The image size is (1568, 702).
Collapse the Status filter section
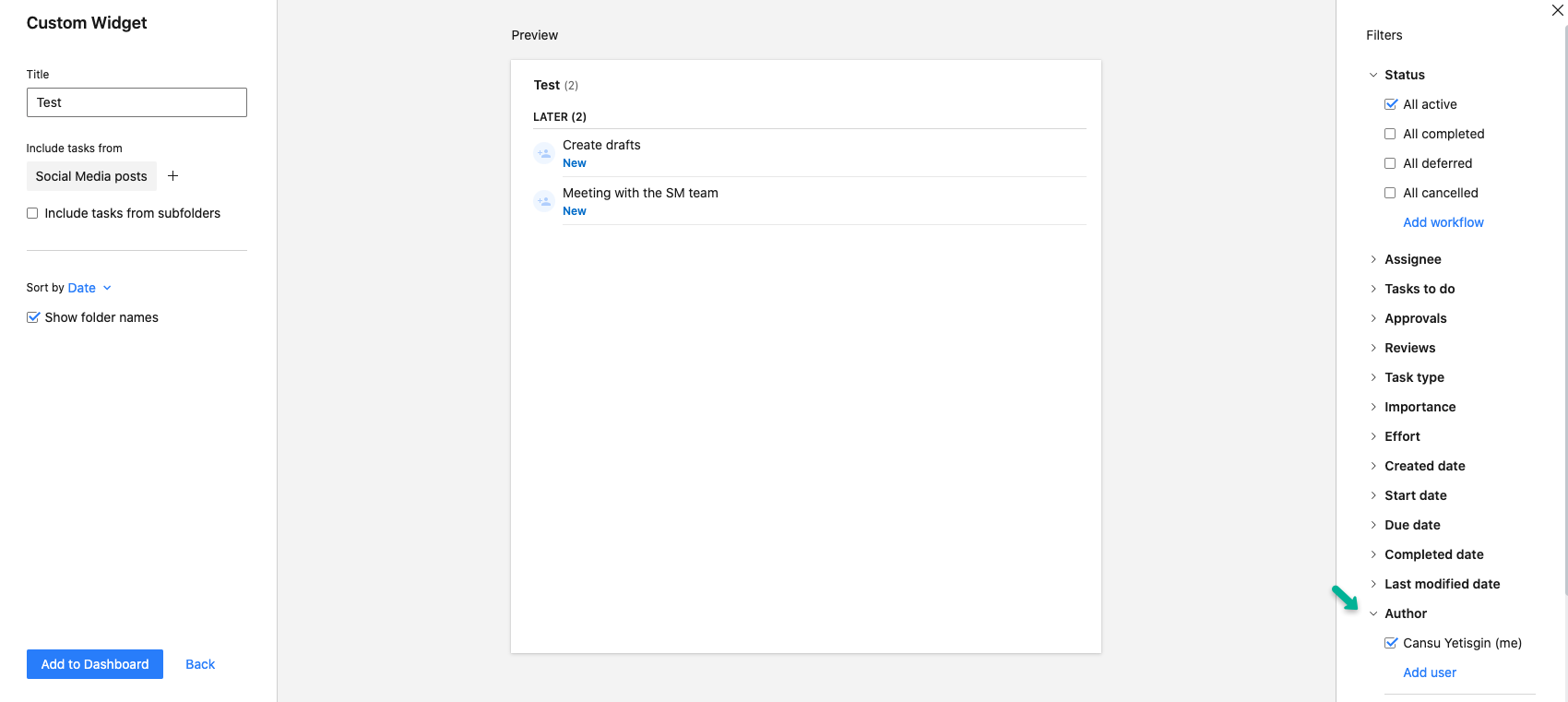1404,75
